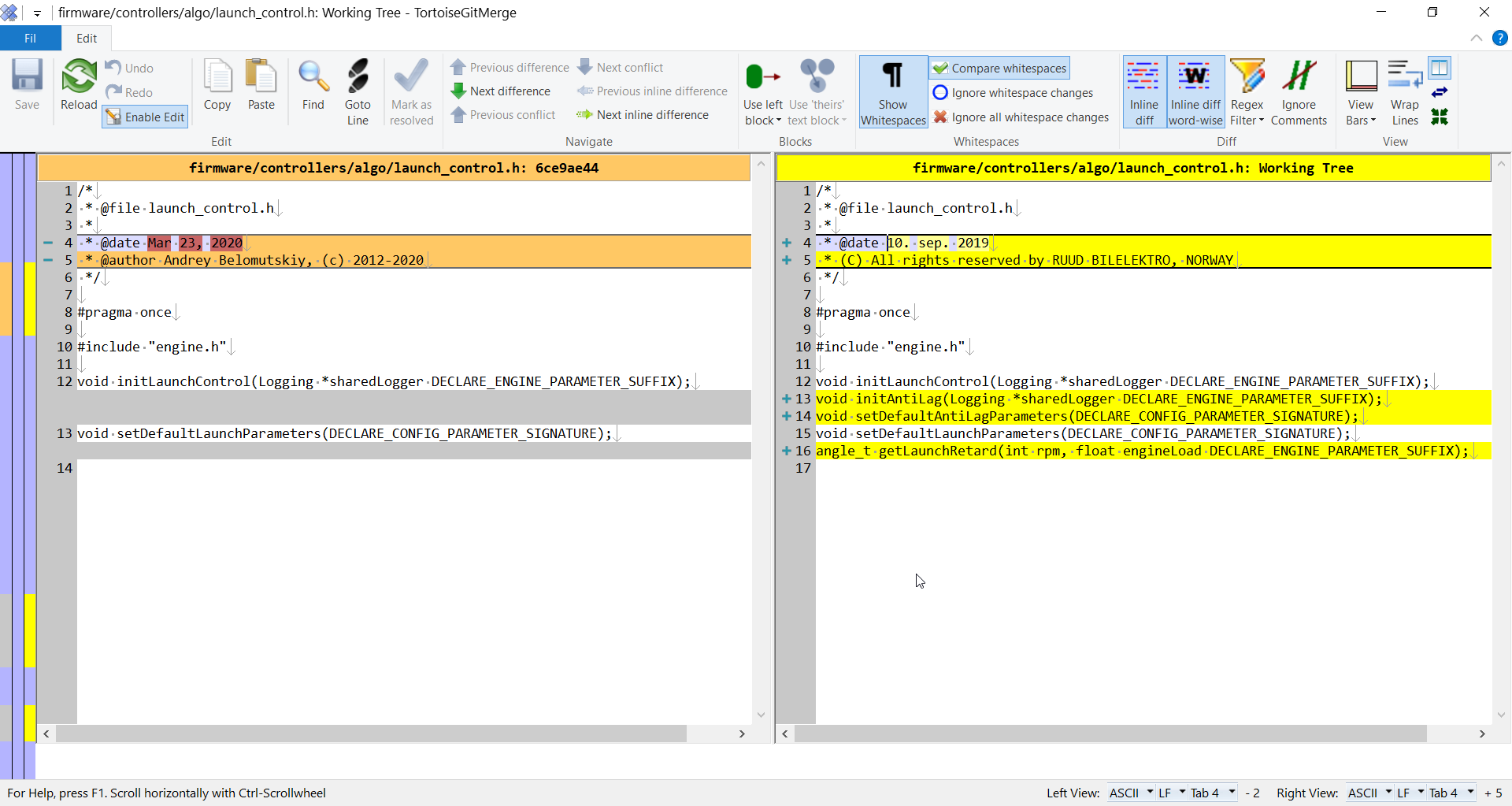Toggle Wrap Lines
This screenshot has width=1512, height=806.
(x=1404, y=91)
